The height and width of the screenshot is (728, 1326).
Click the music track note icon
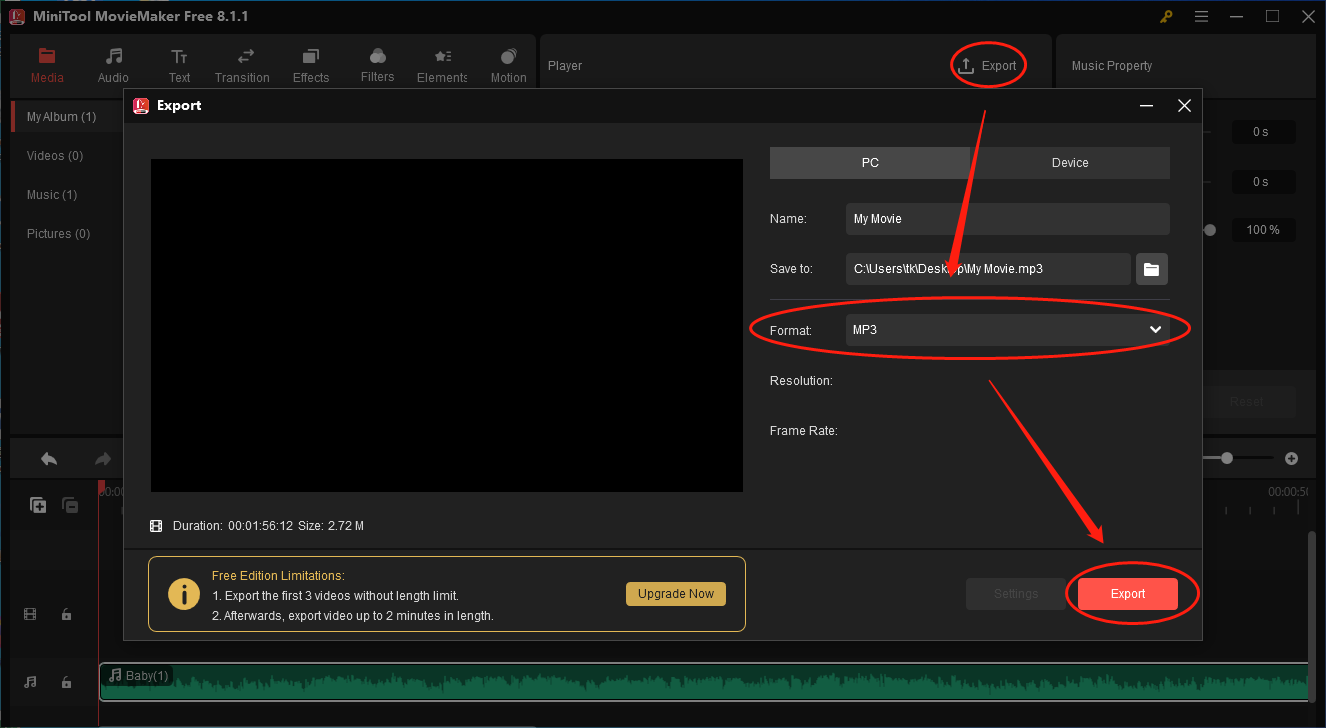30,682
